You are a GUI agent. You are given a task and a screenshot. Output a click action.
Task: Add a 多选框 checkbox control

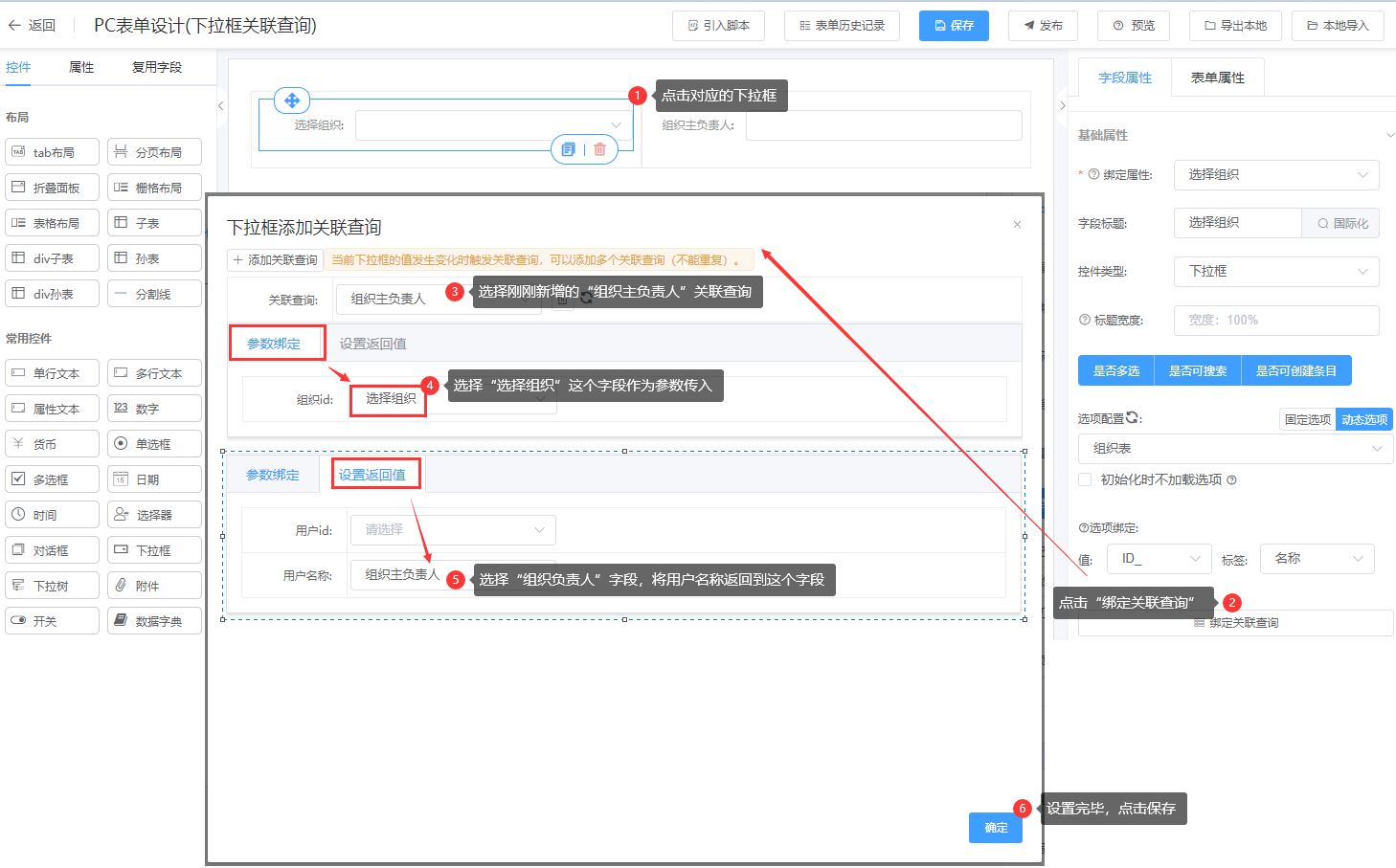(x=52, y=479)
